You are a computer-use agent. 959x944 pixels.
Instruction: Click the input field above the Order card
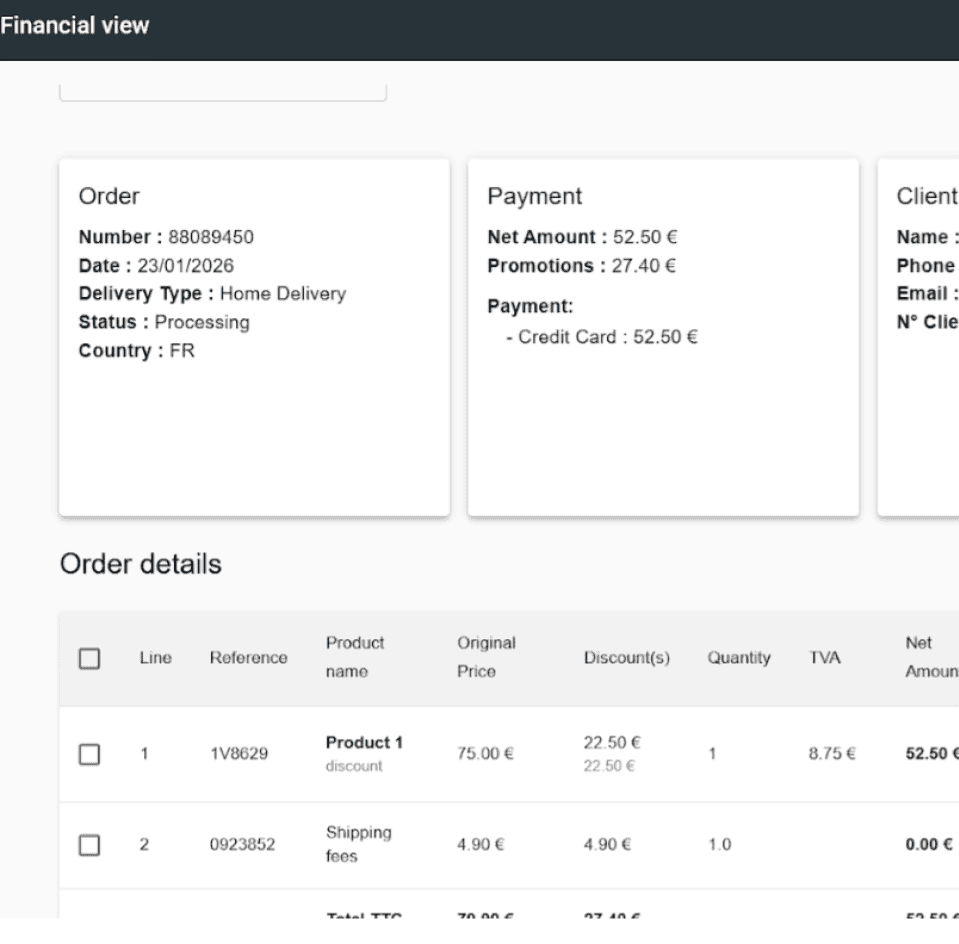click(x=222, y=88)
